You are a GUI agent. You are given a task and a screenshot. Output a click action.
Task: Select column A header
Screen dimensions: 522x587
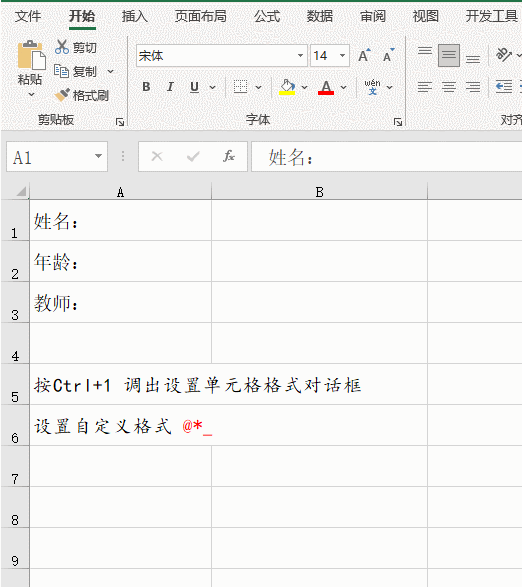(x=120, y=192)
